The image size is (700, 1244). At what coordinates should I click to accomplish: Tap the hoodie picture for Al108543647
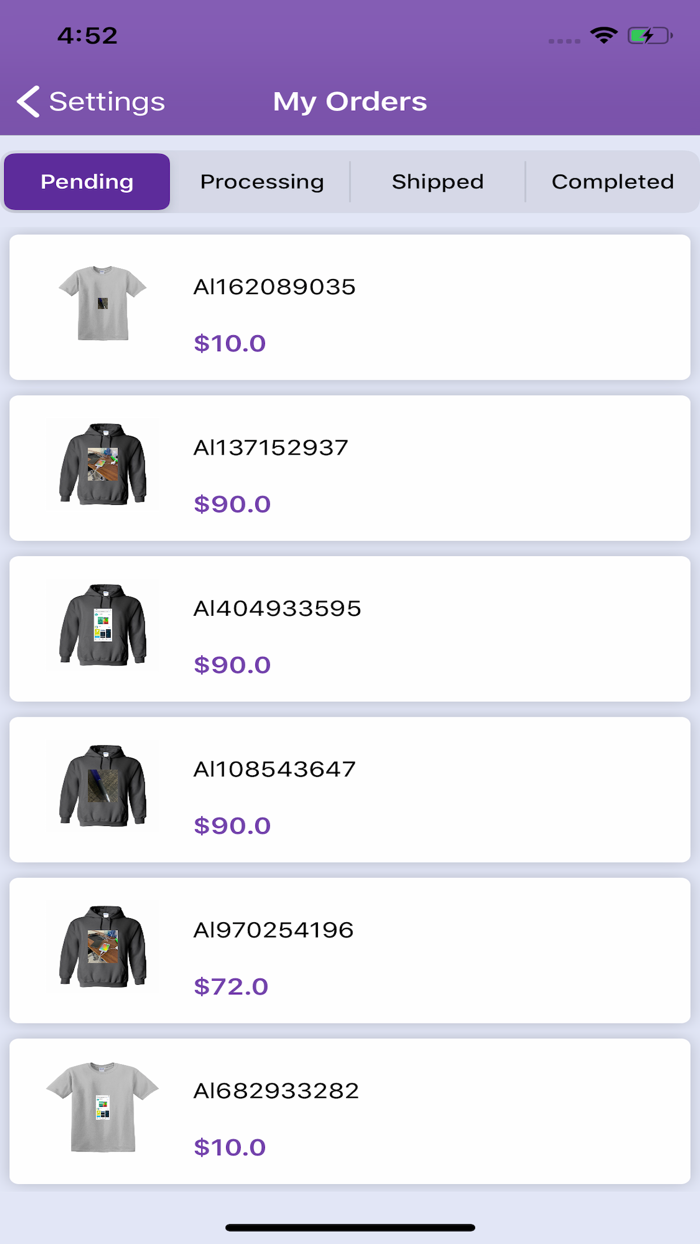(x=103, y=786)
